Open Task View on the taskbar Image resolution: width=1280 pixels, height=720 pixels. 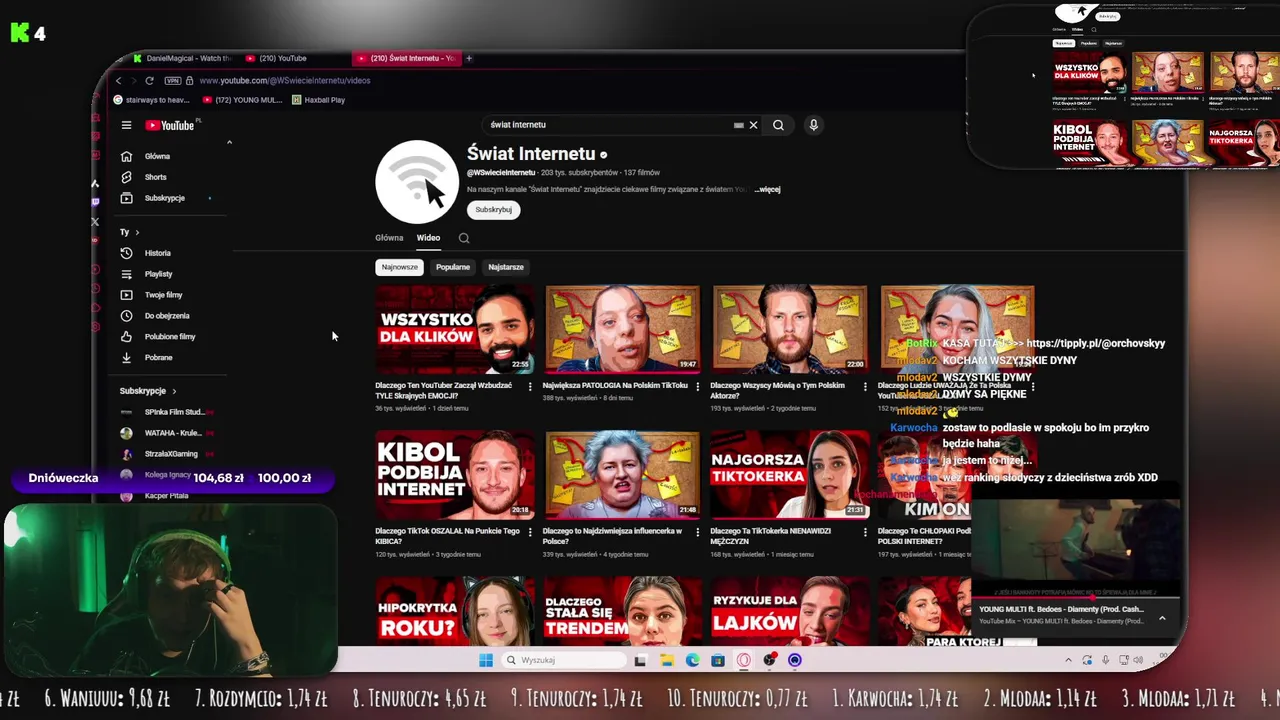[x=641, y=660]
